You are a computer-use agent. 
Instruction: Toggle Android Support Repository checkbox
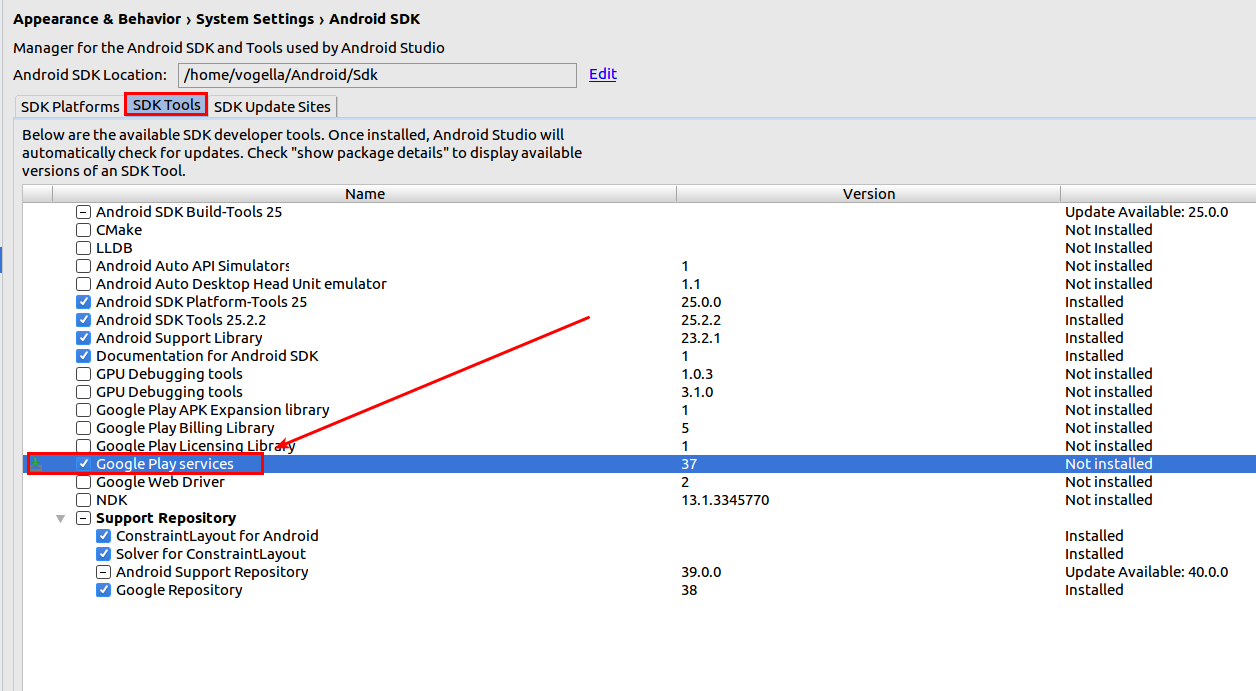103,572
